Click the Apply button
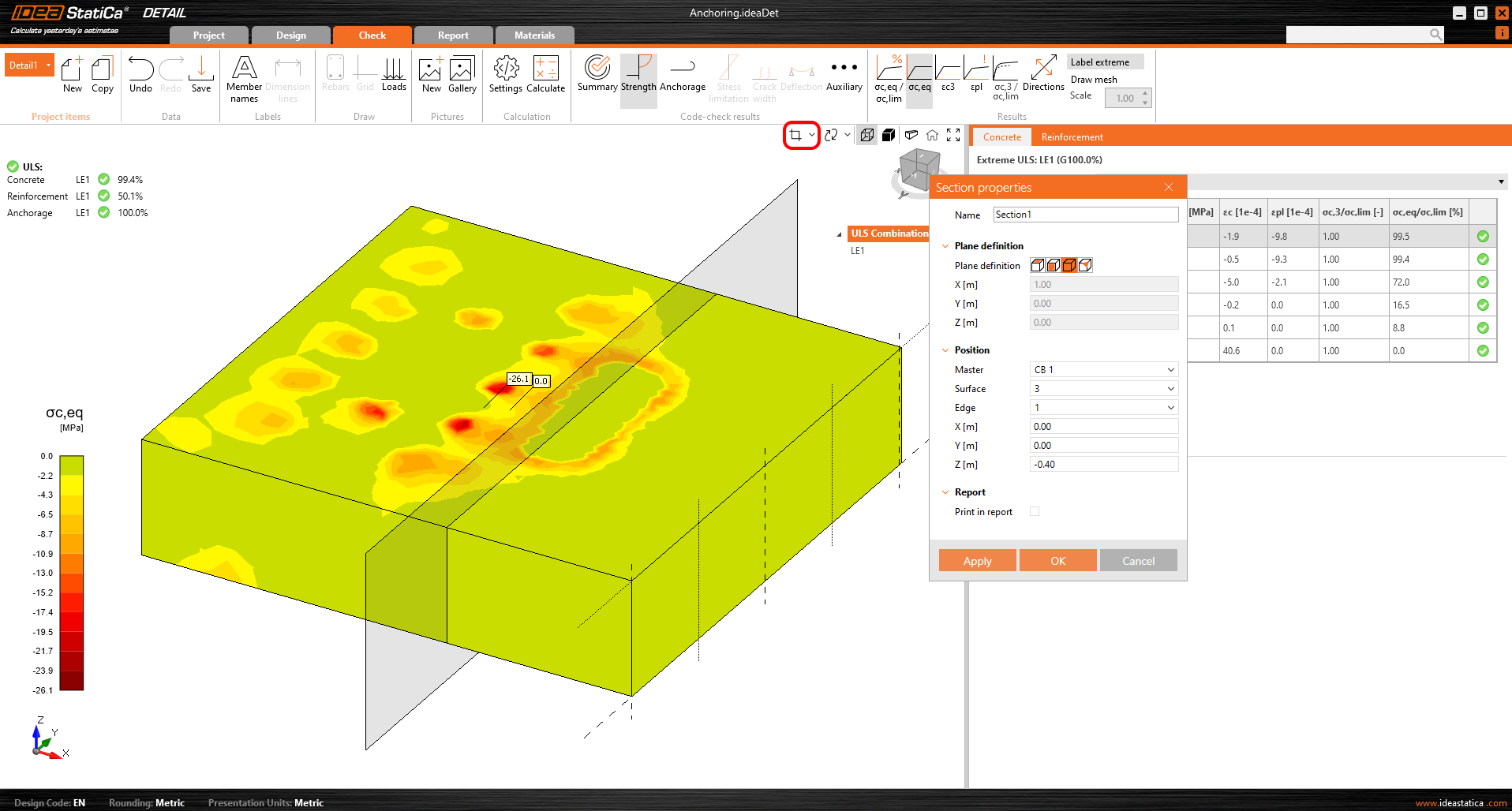1512x811 pixels. pos(977,561)
